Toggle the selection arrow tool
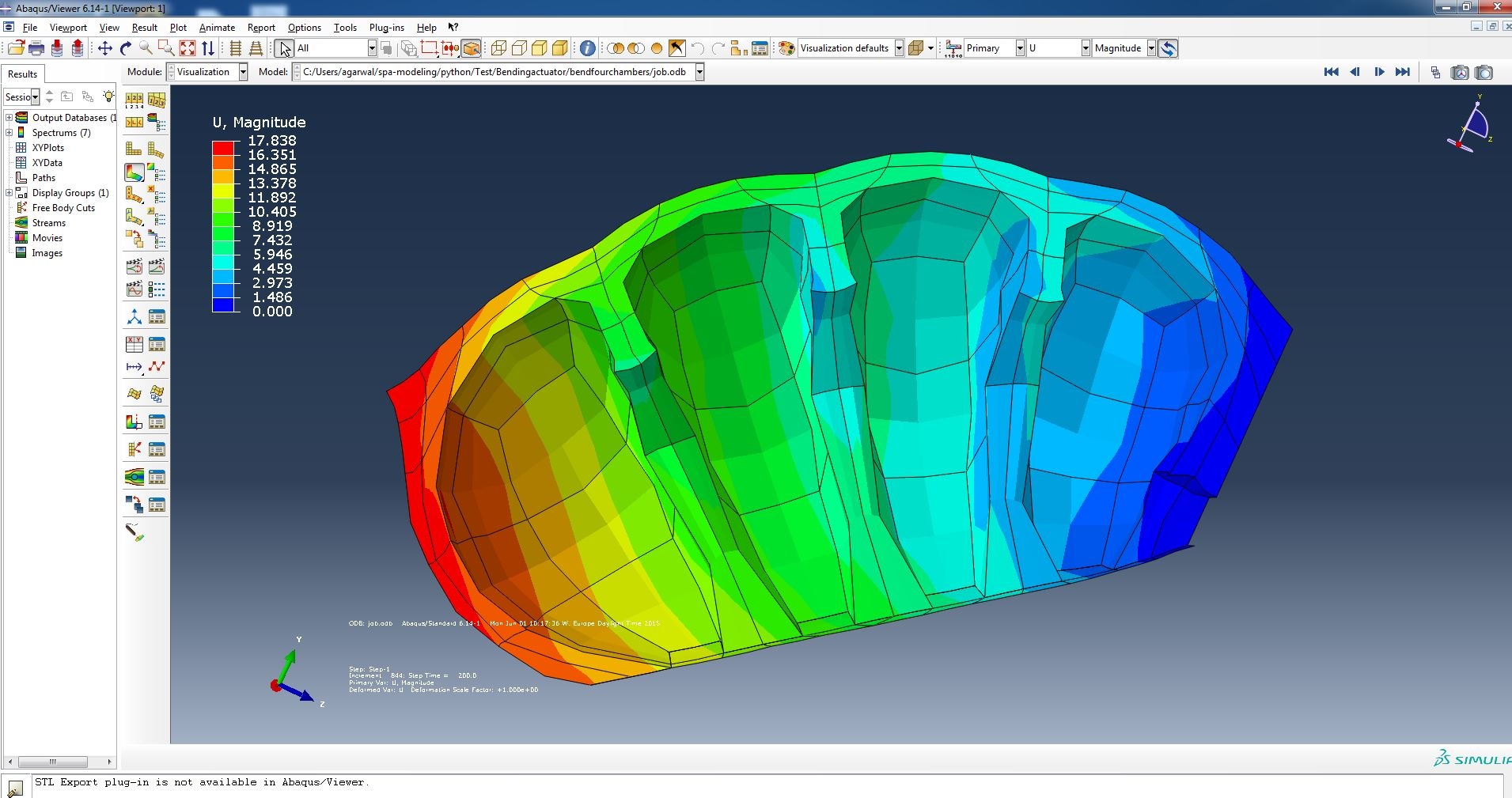 click(284, 48)
